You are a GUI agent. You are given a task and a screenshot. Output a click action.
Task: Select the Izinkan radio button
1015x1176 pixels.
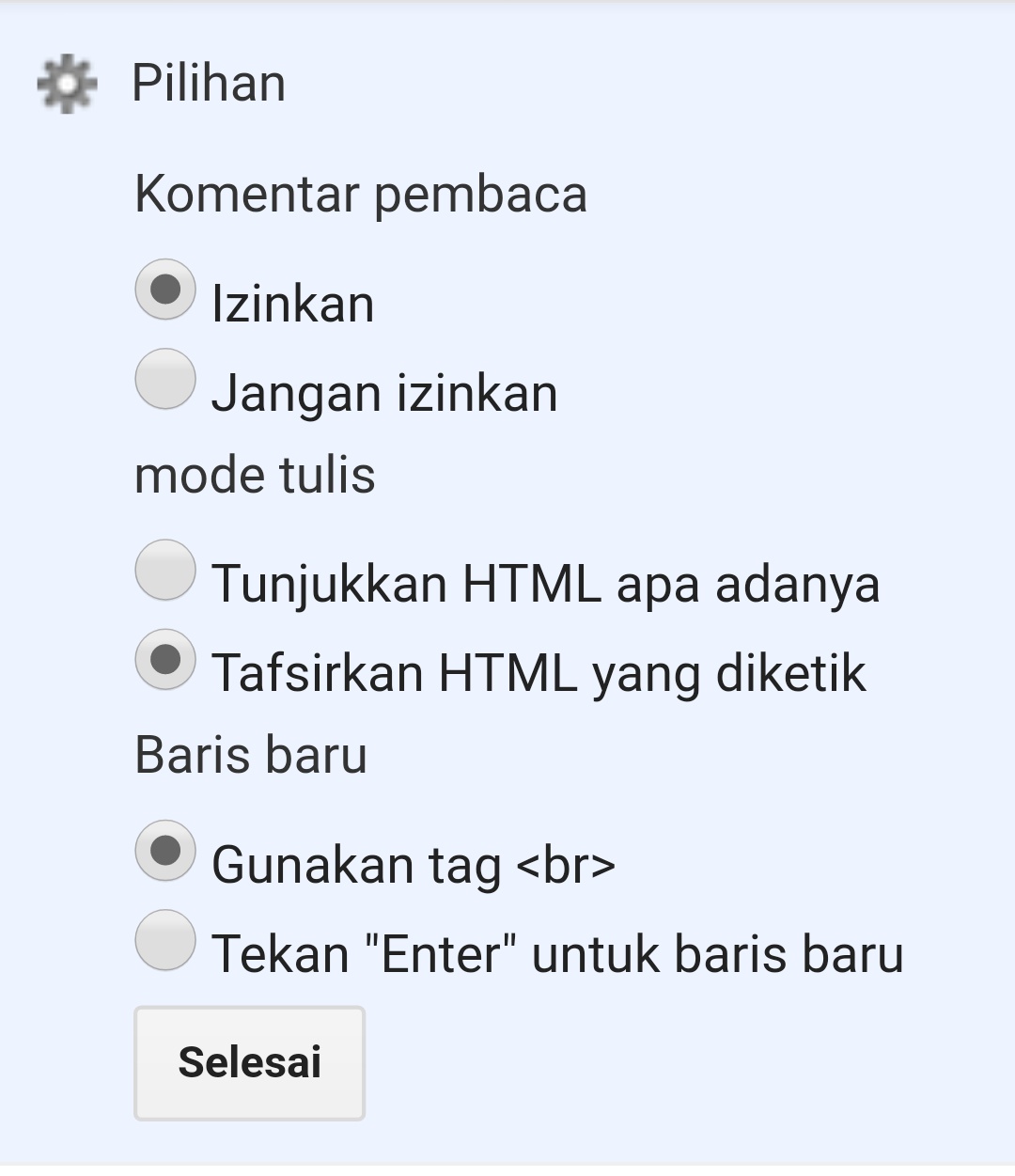click(165, 290)
